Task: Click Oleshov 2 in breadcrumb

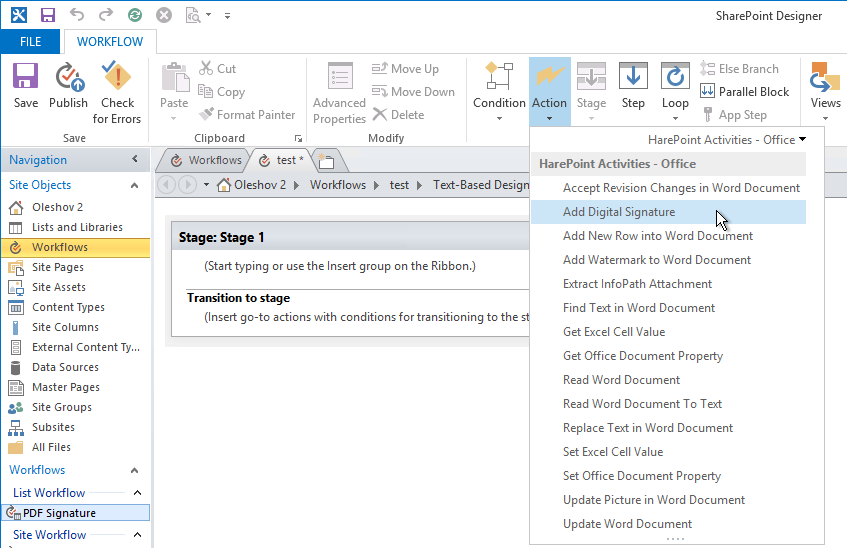Action: 260,185
